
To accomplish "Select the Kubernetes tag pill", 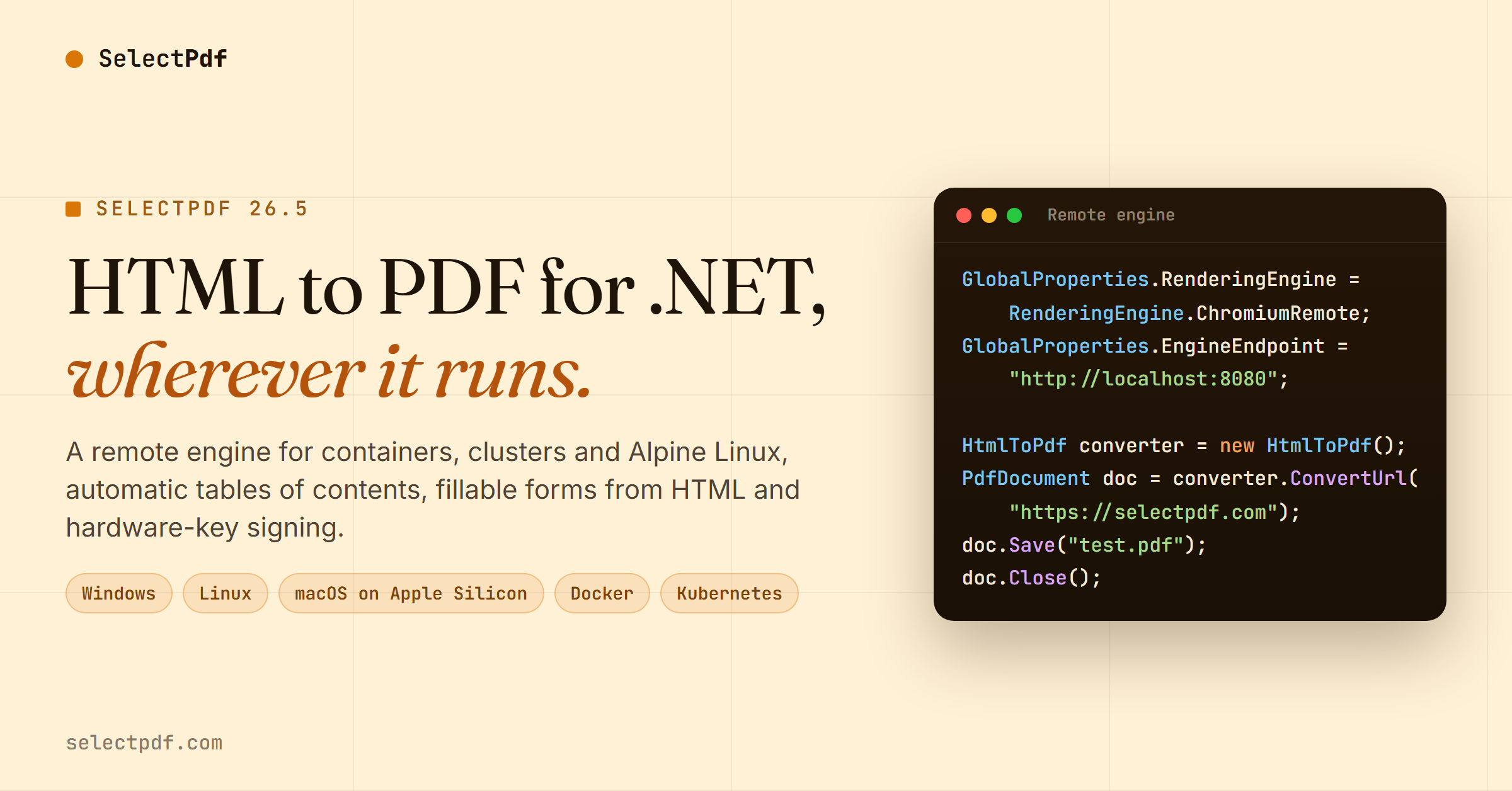I will tap(729, 593).
